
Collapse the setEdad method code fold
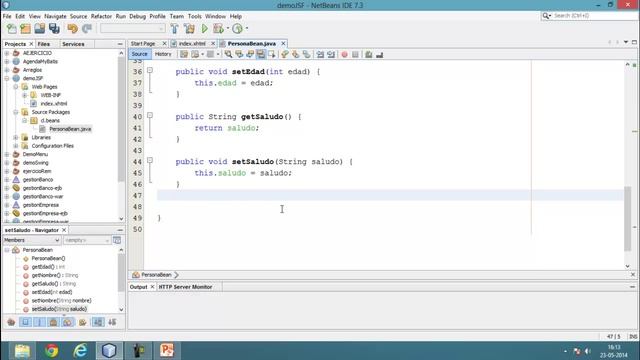[x=150, y=70]
